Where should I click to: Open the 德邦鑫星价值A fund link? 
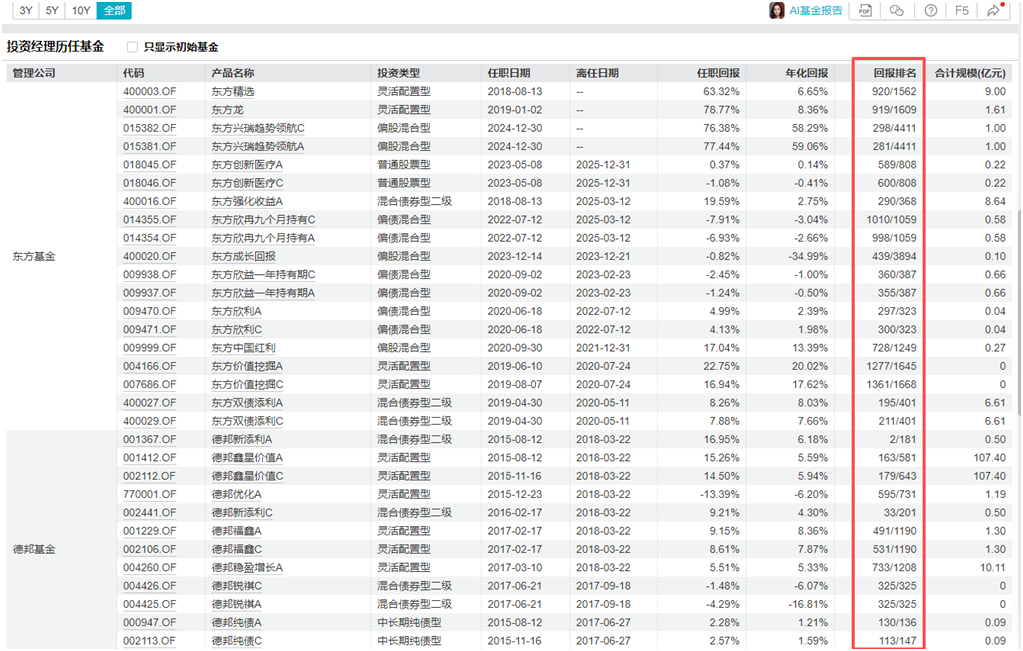(x=247, y=457)
